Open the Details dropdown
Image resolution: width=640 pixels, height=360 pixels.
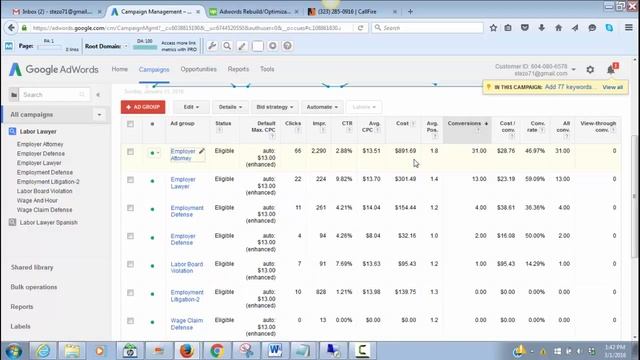click(230, 107)
